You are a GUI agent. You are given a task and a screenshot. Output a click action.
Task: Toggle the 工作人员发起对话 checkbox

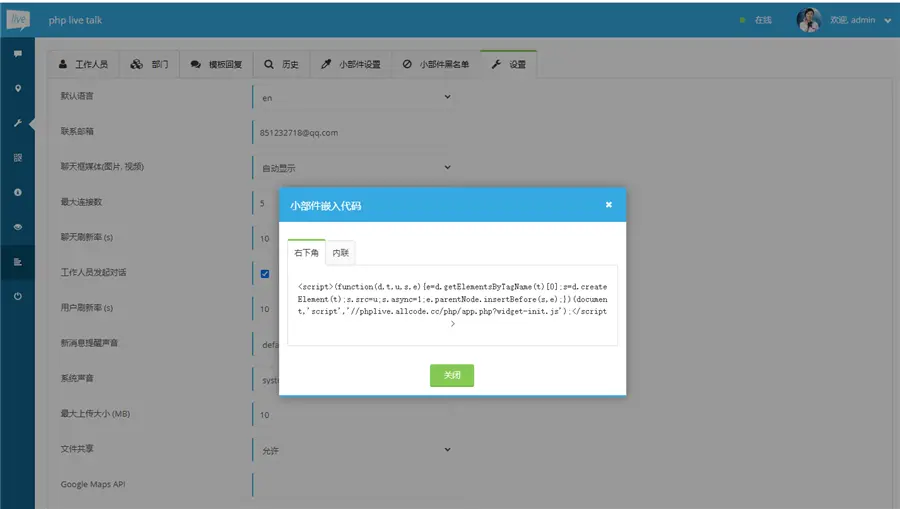265,274
